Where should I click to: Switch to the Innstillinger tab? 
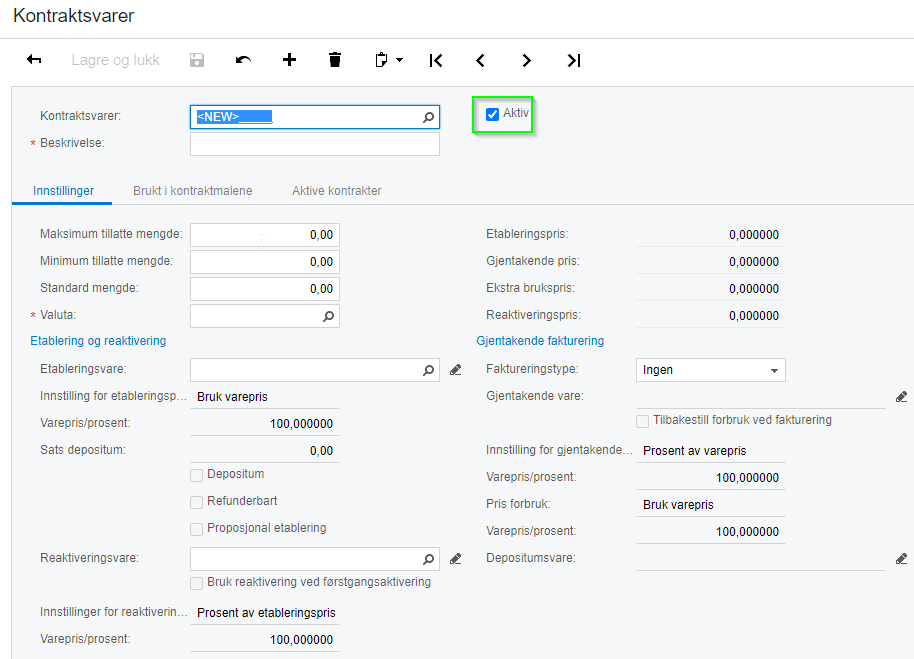click(64, 191)
